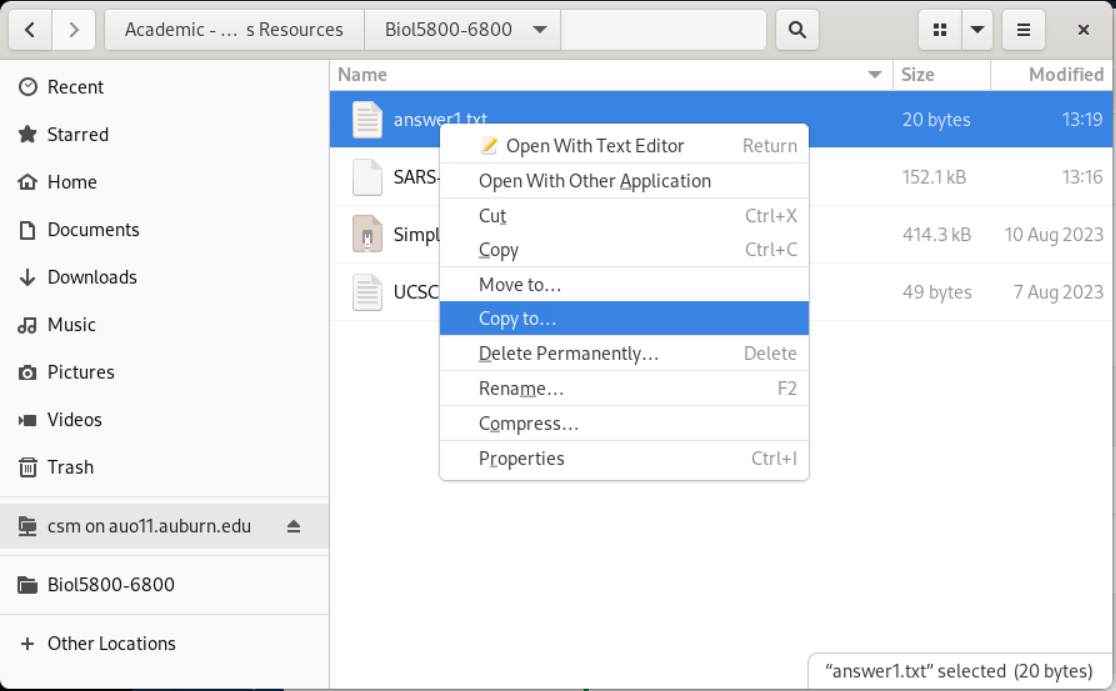Open Properties from context menu

[624, 458]
